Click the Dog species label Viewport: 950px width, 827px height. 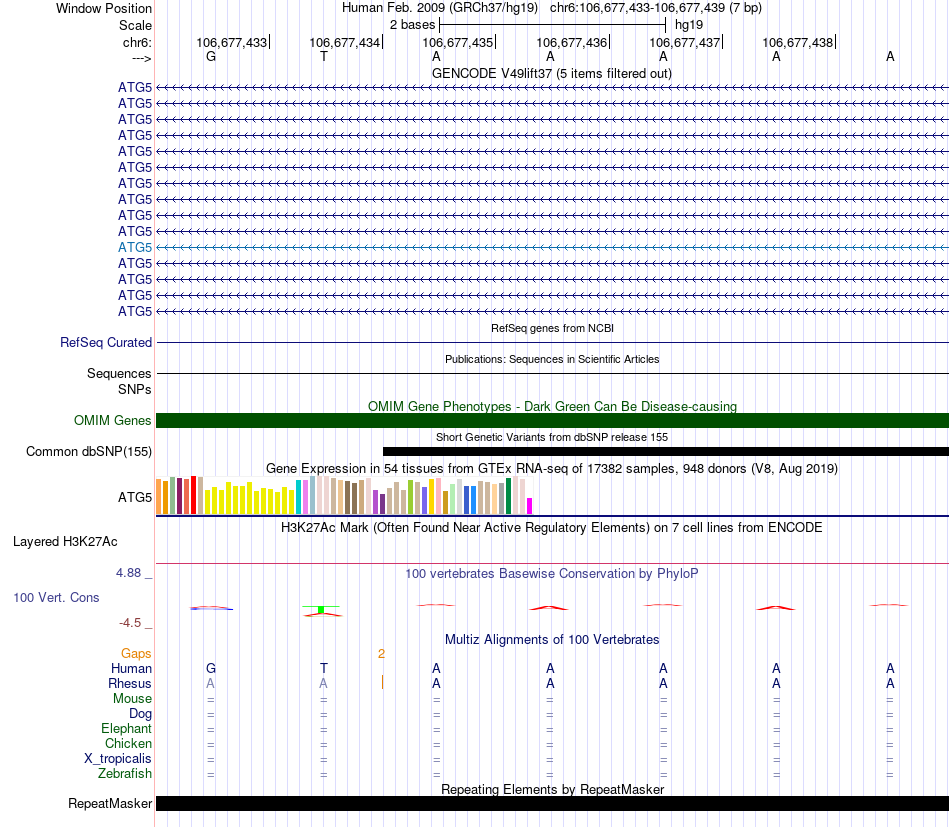coord(140,714)
